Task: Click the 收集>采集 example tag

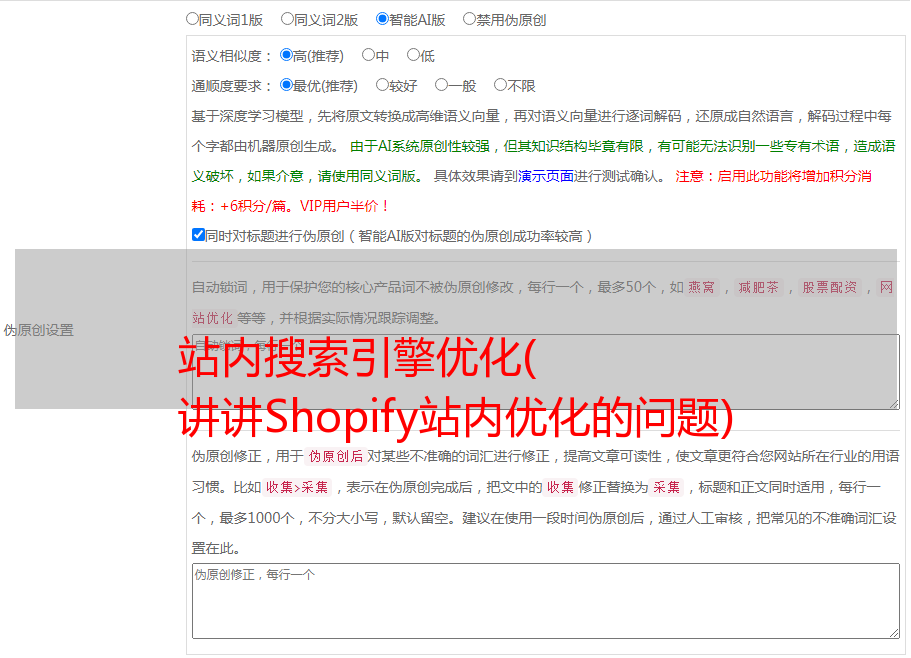Action: (297, 487)
